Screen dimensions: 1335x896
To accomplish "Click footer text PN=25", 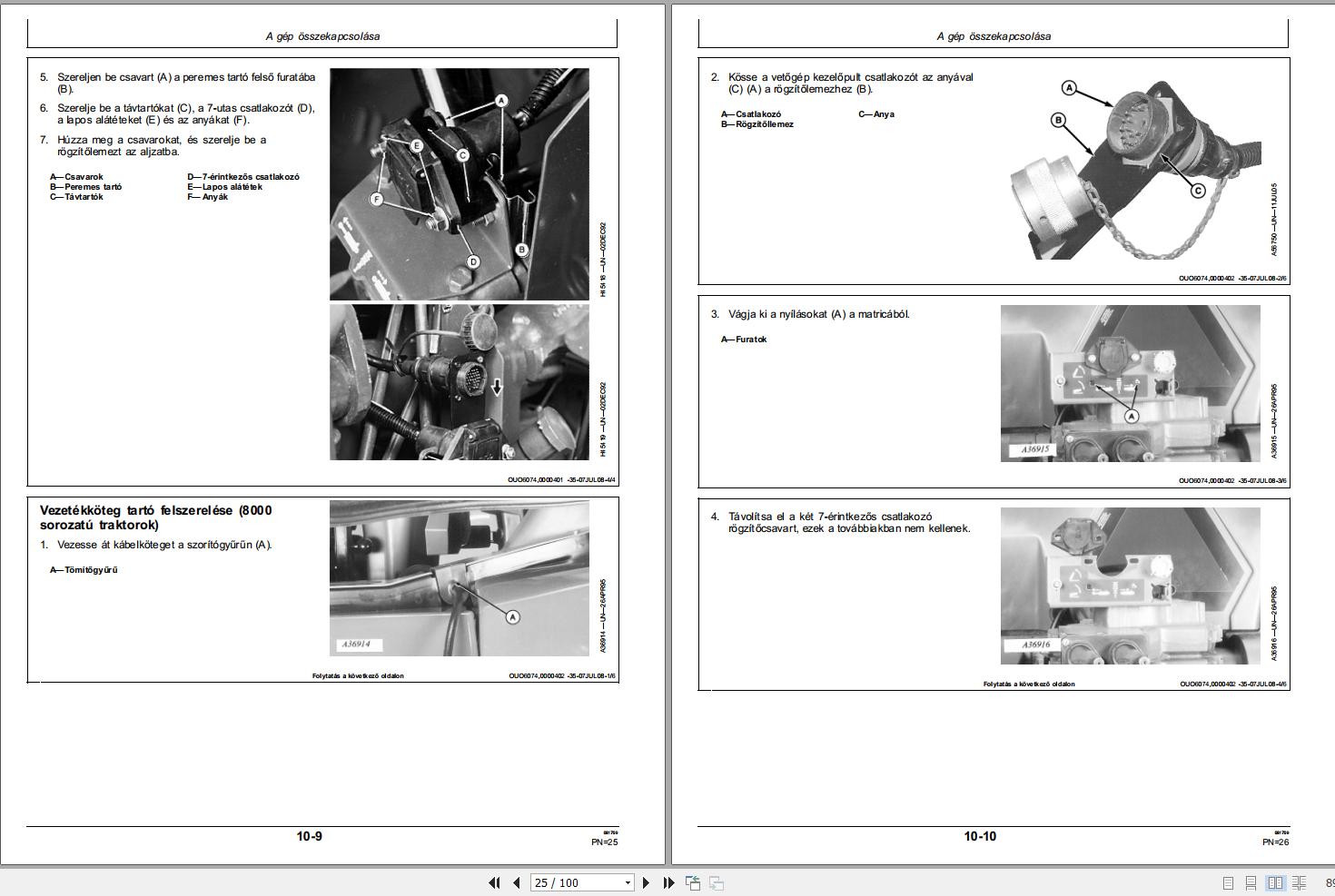I will point(604,842).
